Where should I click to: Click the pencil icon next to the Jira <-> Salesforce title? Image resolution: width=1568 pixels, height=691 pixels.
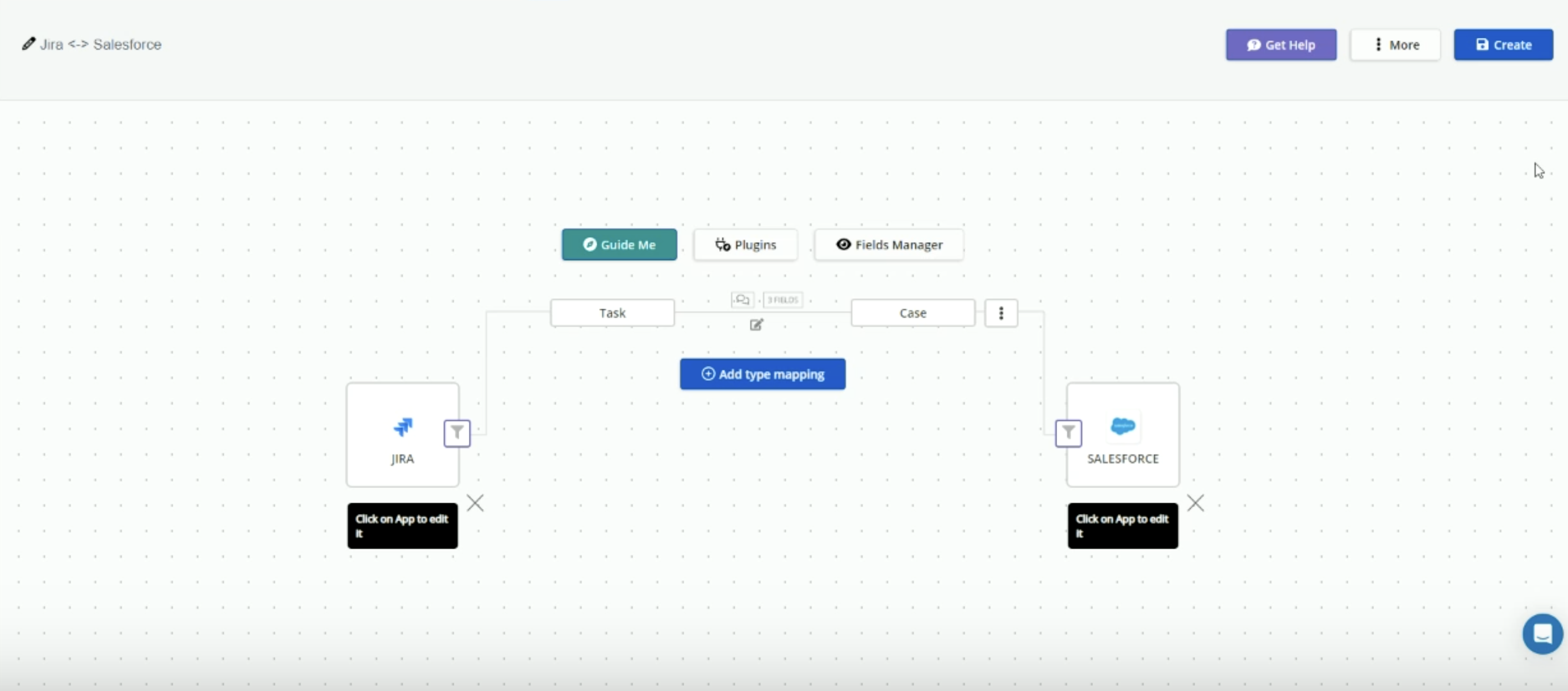27,43
